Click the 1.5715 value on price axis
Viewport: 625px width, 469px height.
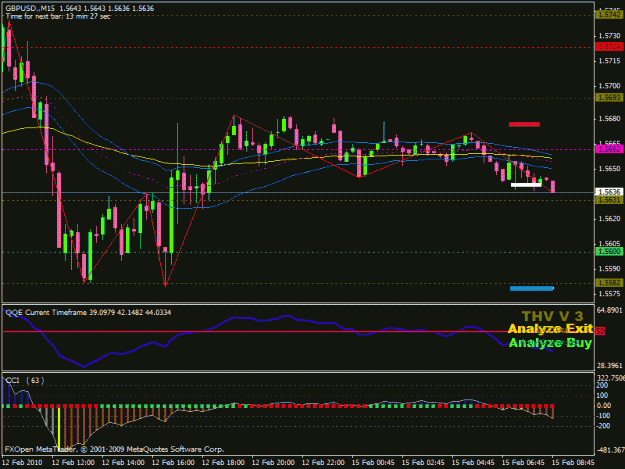(609, 61)
